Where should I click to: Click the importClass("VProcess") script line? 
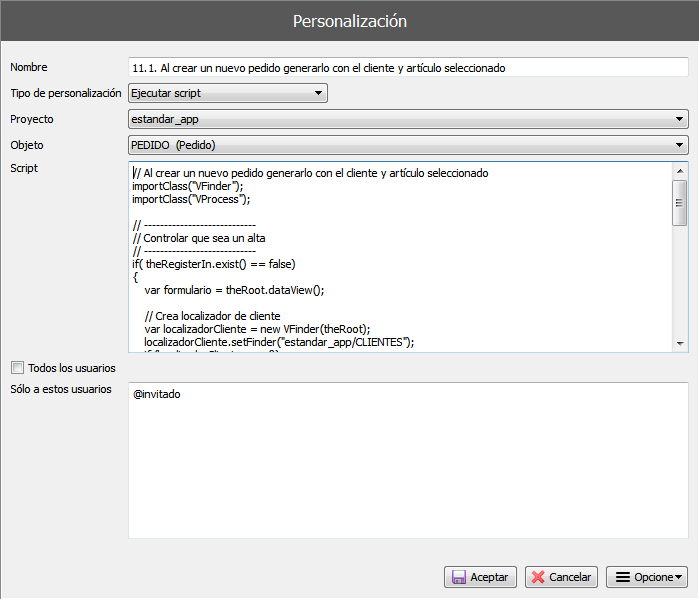[x=191, y=199]
